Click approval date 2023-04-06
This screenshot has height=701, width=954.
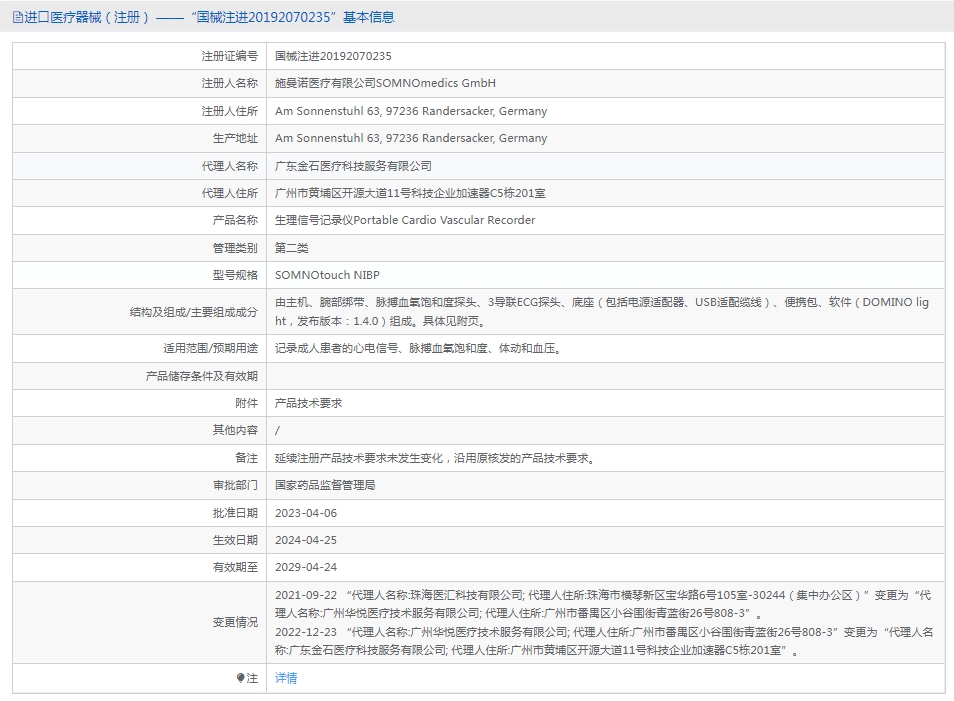306,513
